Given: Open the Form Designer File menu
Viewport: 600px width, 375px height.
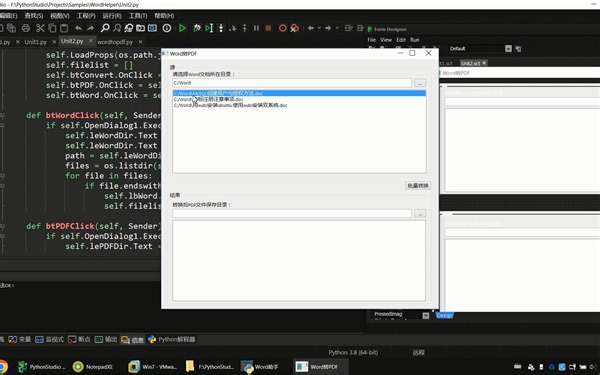Looking at the screenshot, I should 372,40.
